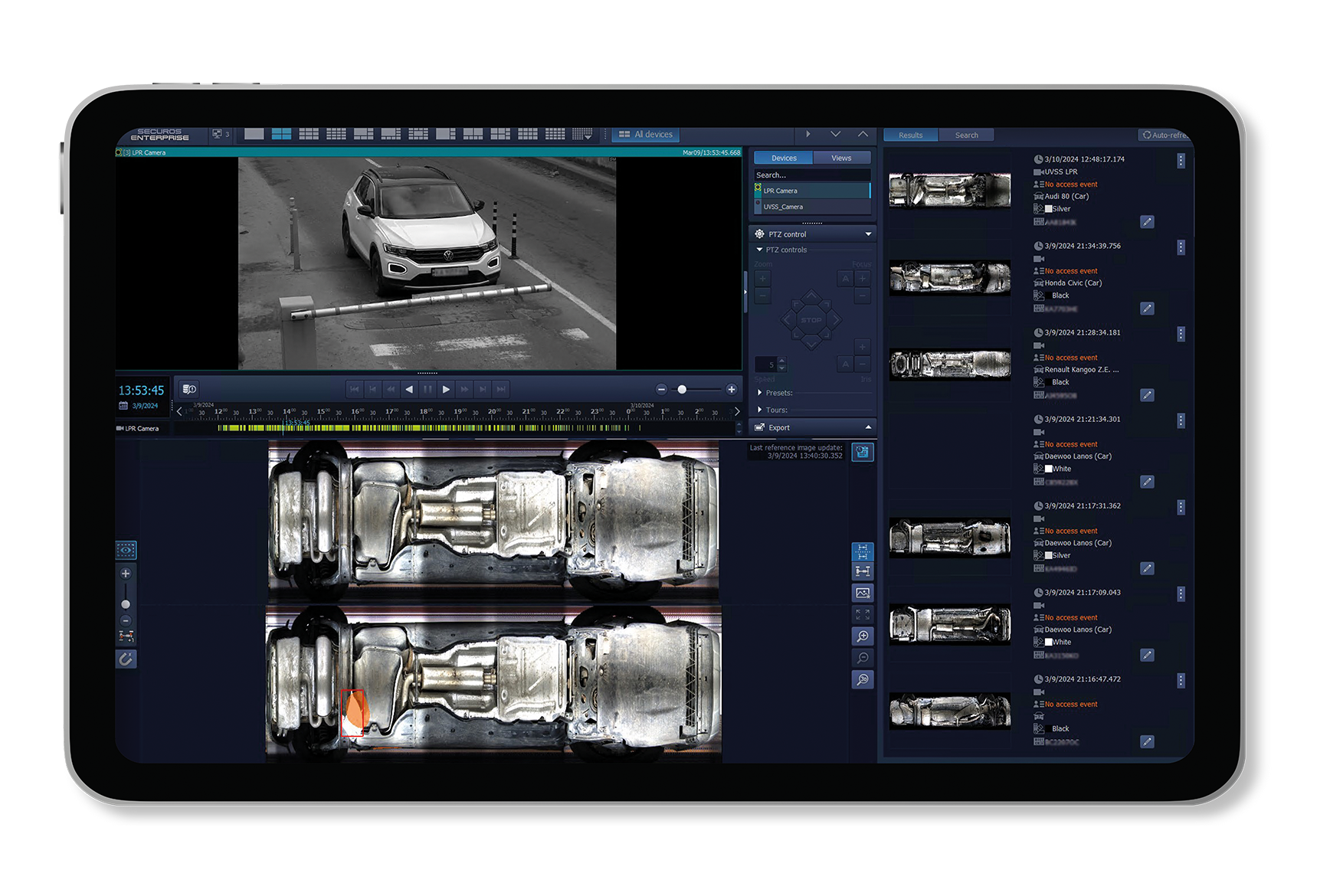Select the single-camera layout icon

[x=254, y=134]
